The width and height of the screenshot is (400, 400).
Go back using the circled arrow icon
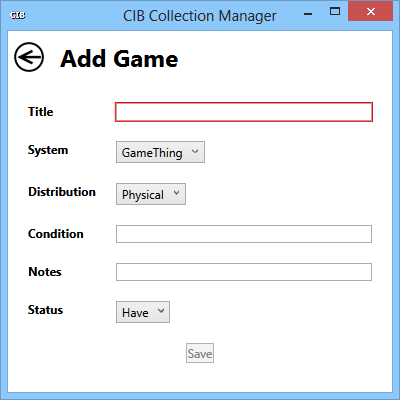[x=29, y=57]
